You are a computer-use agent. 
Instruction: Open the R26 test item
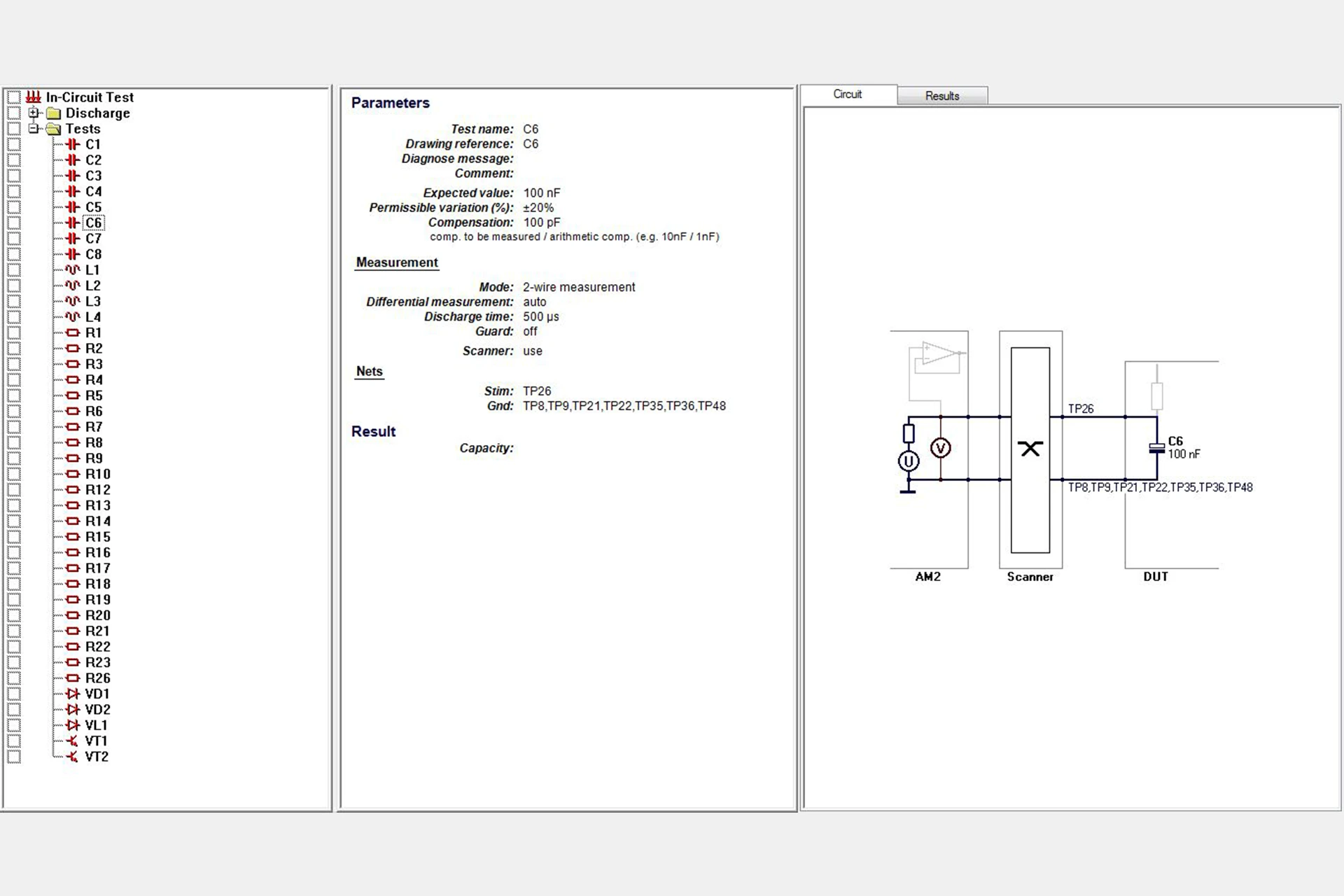click(97, 678)
